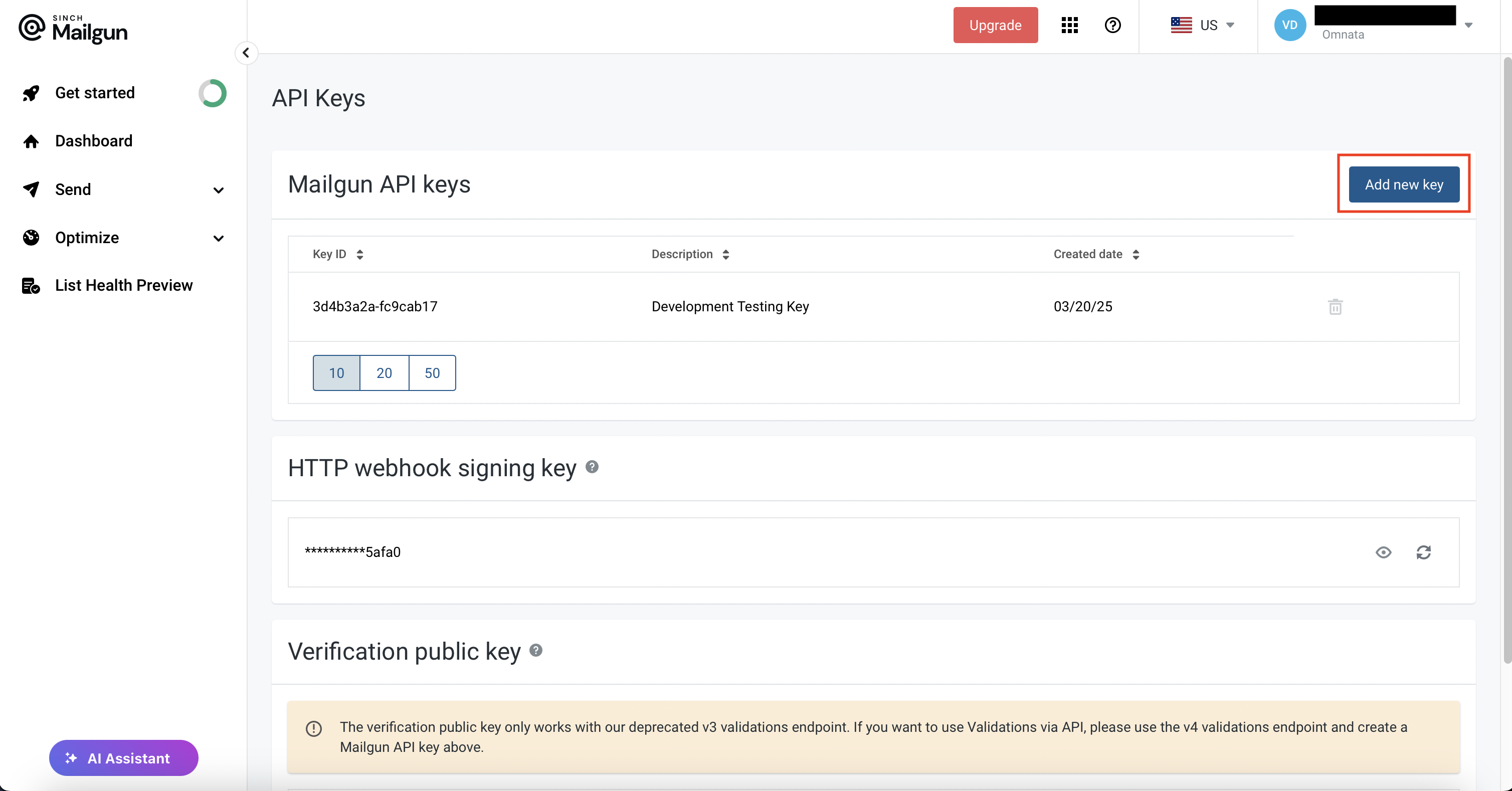Click the VD user avatar
This screenshot has height=791, width=1512.
click(1289, 25)
